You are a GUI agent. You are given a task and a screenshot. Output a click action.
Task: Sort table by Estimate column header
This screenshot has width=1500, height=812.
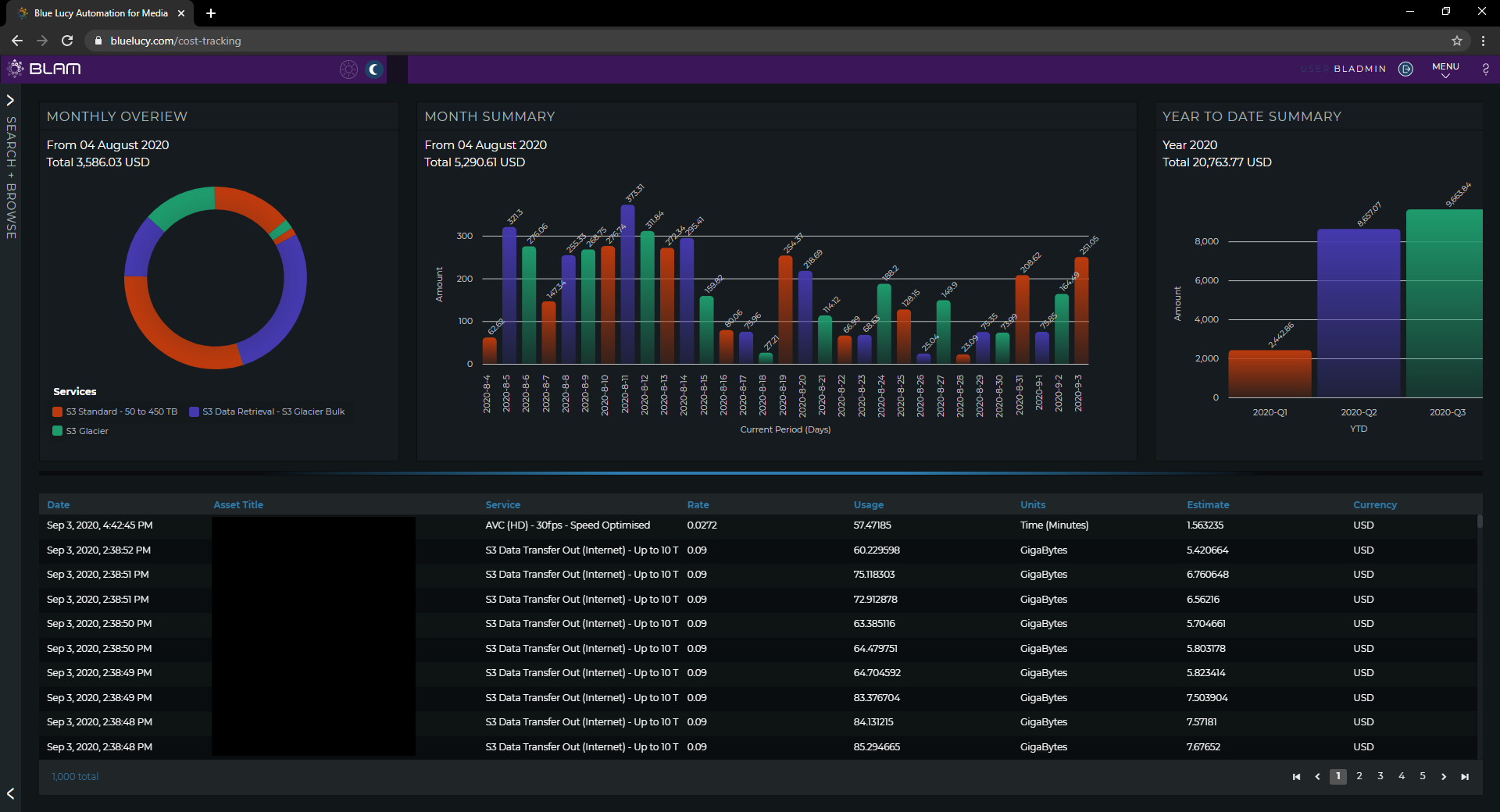pyautogui.click(x=1208, y=505)
